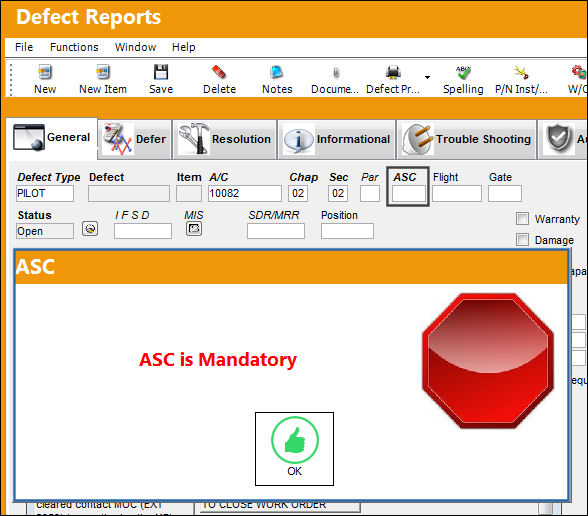
Task: Click the I F S D input field
Action: point(143,231)
